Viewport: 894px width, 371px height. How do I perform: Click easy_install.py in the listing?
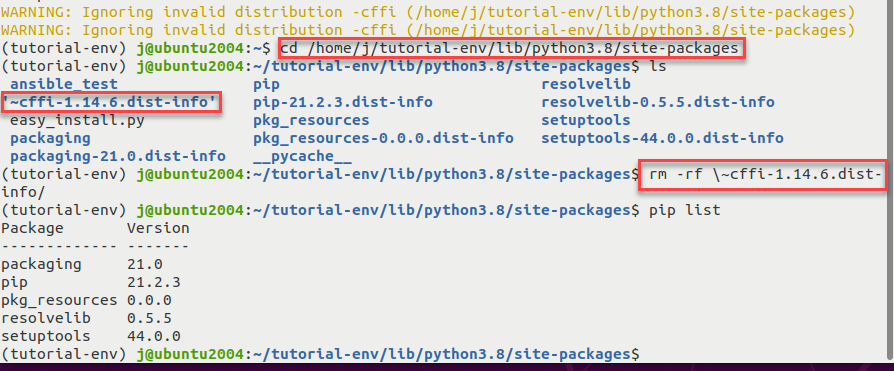click(77, 120)
